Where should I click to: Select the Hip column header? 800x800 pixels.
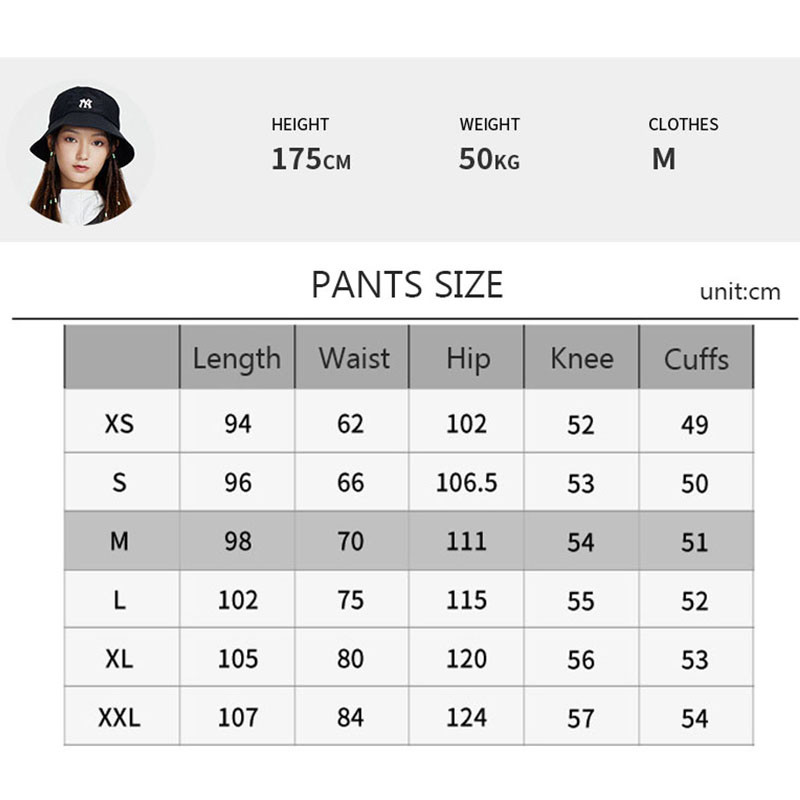point(467,358)
